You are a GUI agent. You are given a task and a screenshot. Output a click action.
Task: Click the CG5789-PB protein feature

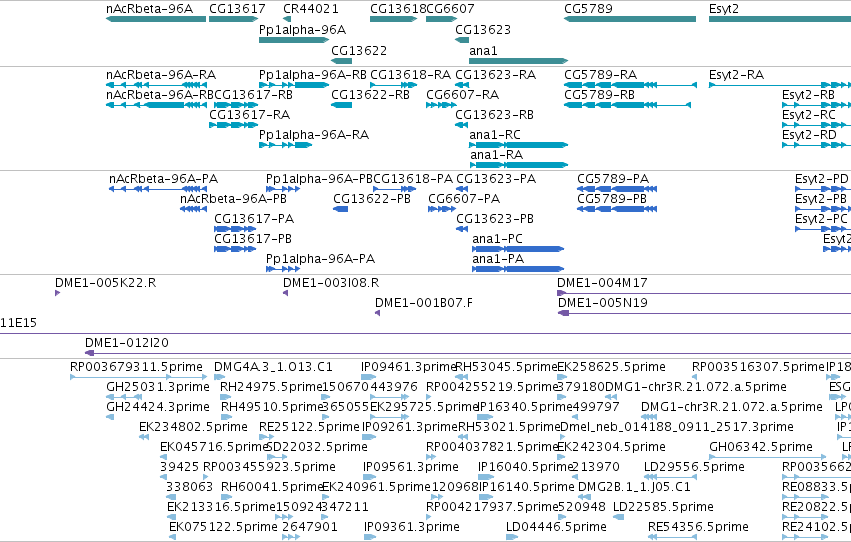[x=617, y=209]
